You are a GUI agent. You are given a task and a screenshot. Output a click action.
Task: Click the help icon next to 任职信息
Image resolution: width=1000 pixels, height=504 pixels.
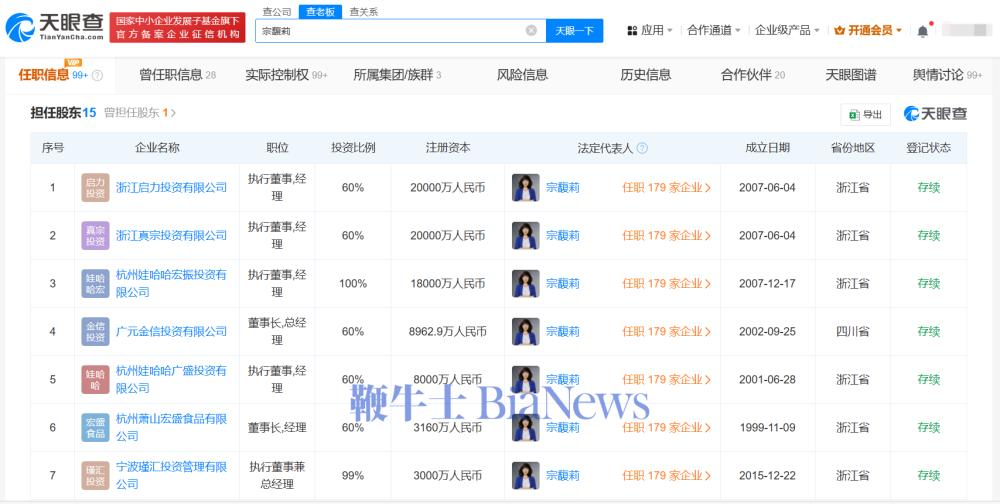click(97, 75)
